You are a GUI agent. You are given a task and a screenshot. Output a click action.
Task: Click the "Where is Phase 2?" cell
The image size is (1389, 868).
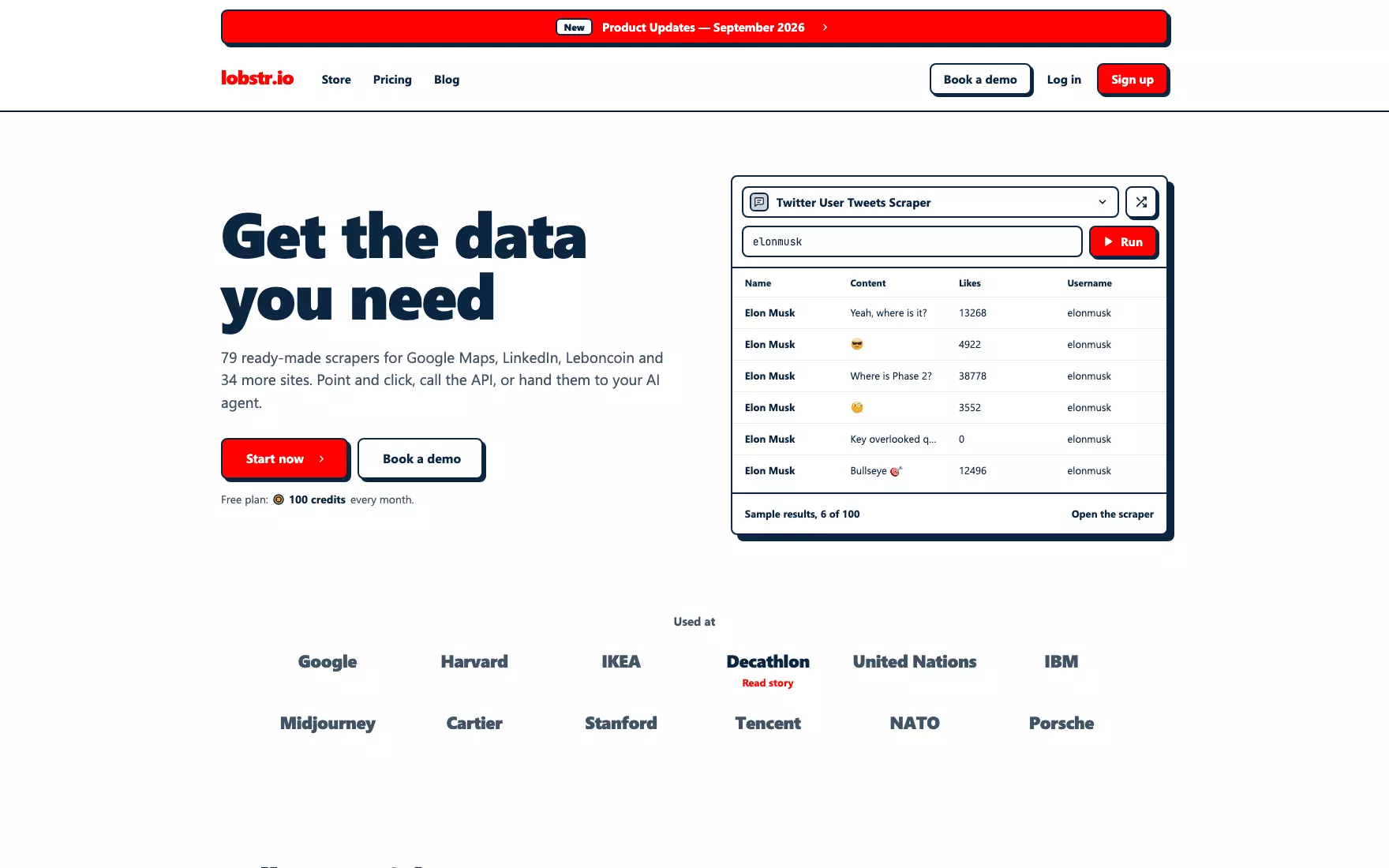tap(891, 376)
